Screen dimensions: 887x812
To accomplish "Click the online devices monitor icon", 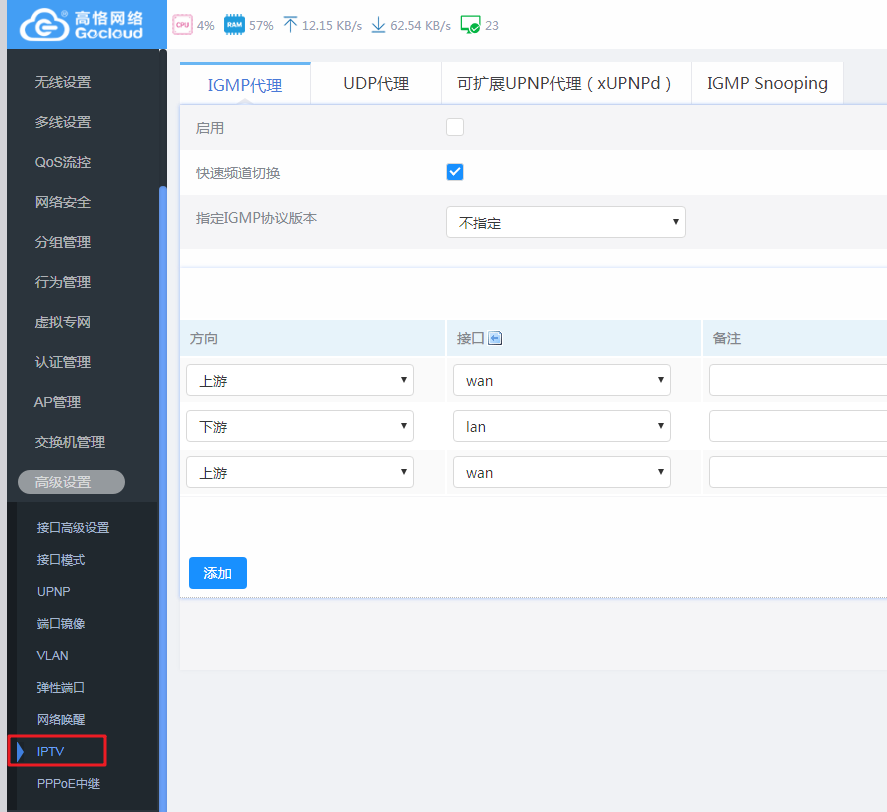I will pos(470,25).
